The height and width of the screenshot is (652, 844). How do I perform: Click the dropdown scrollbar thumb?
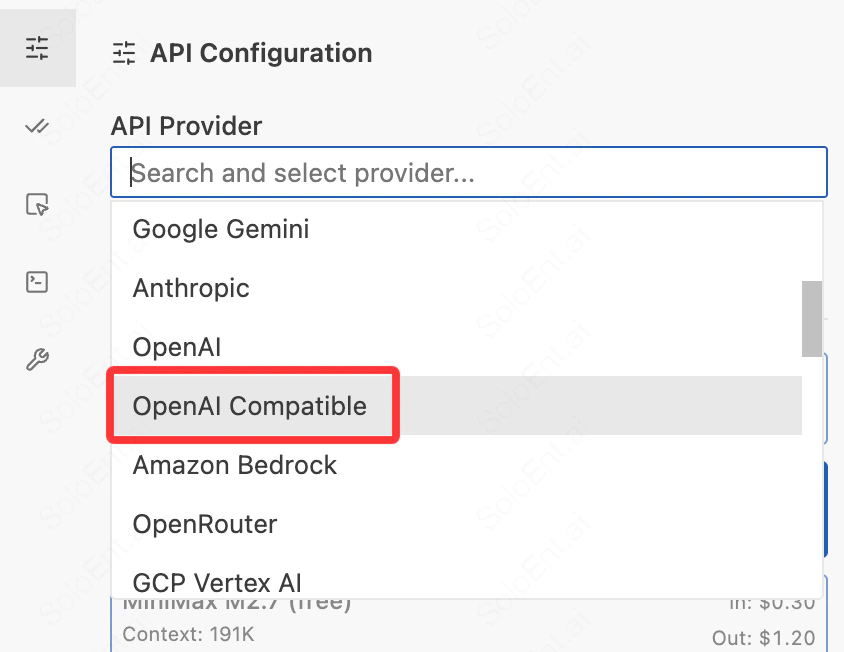click(811, 319)
